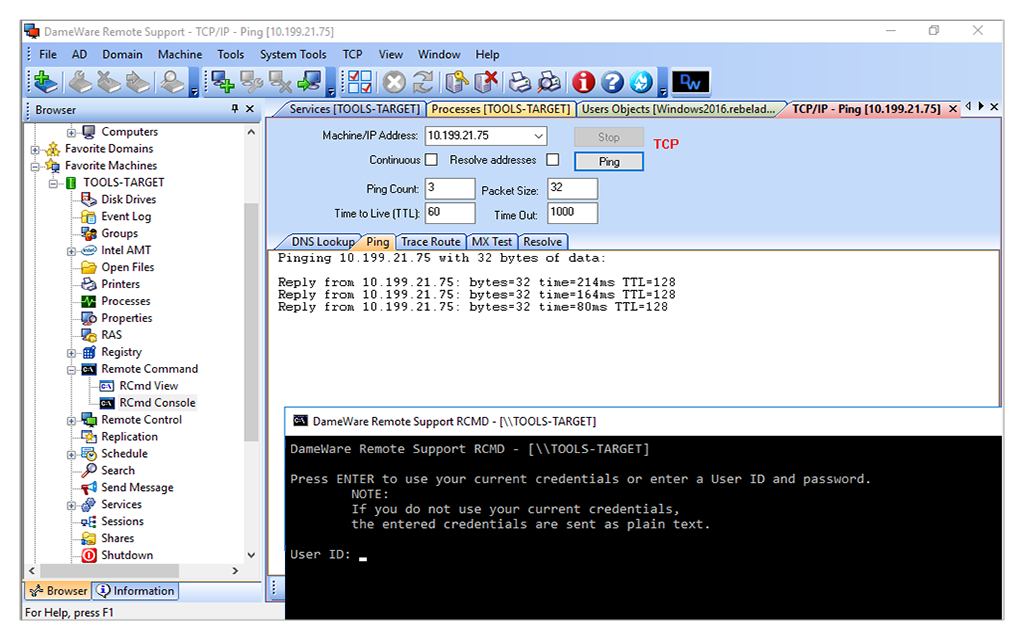Click the find domain magnifier toolbar icon
The width and height of the screenshot is (1024, 640).
tap(172, 82)
